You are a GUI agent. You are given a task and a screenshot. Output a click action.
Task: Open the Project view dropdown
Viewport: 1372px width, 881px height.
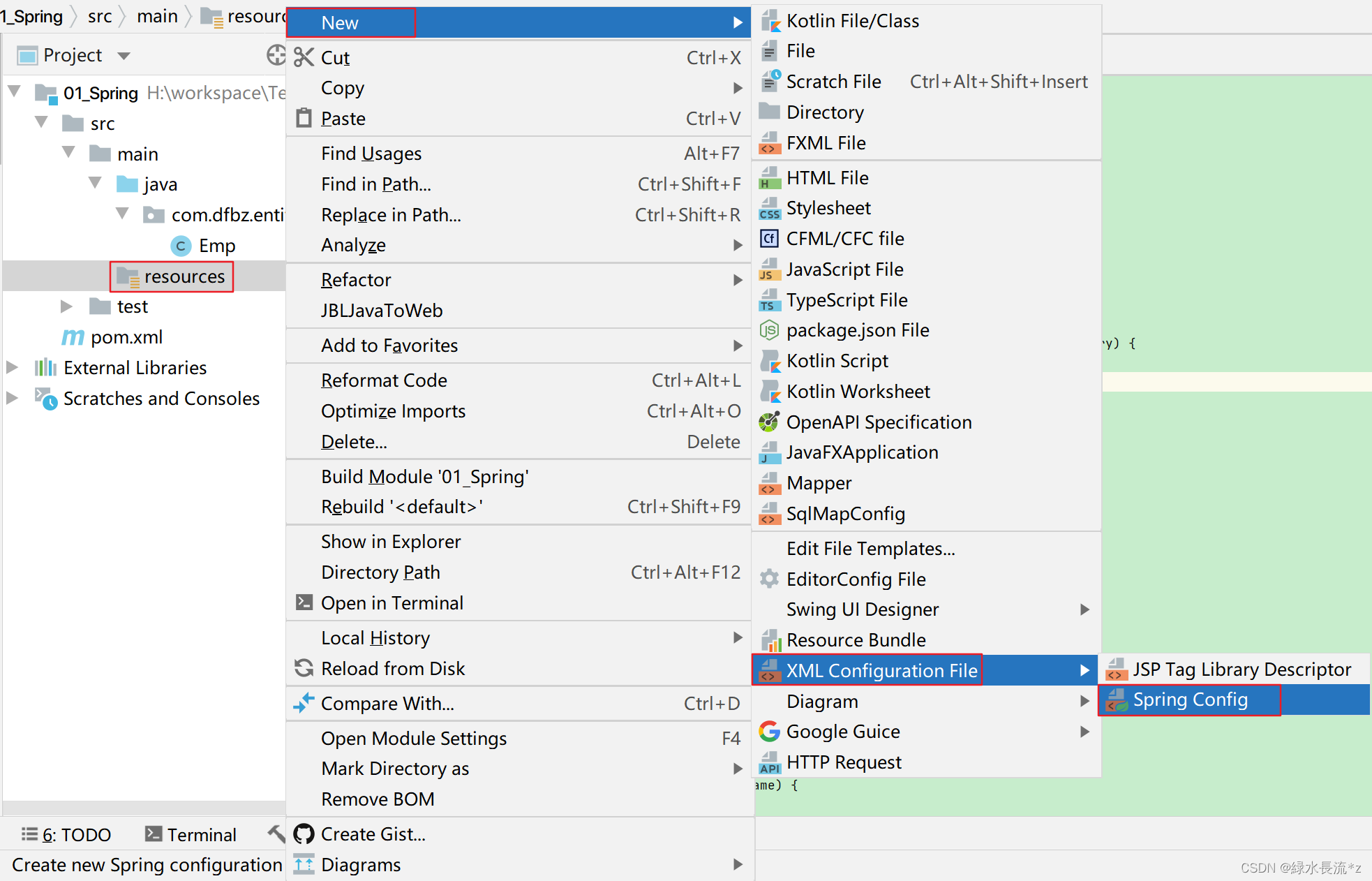tap(124, 56)
